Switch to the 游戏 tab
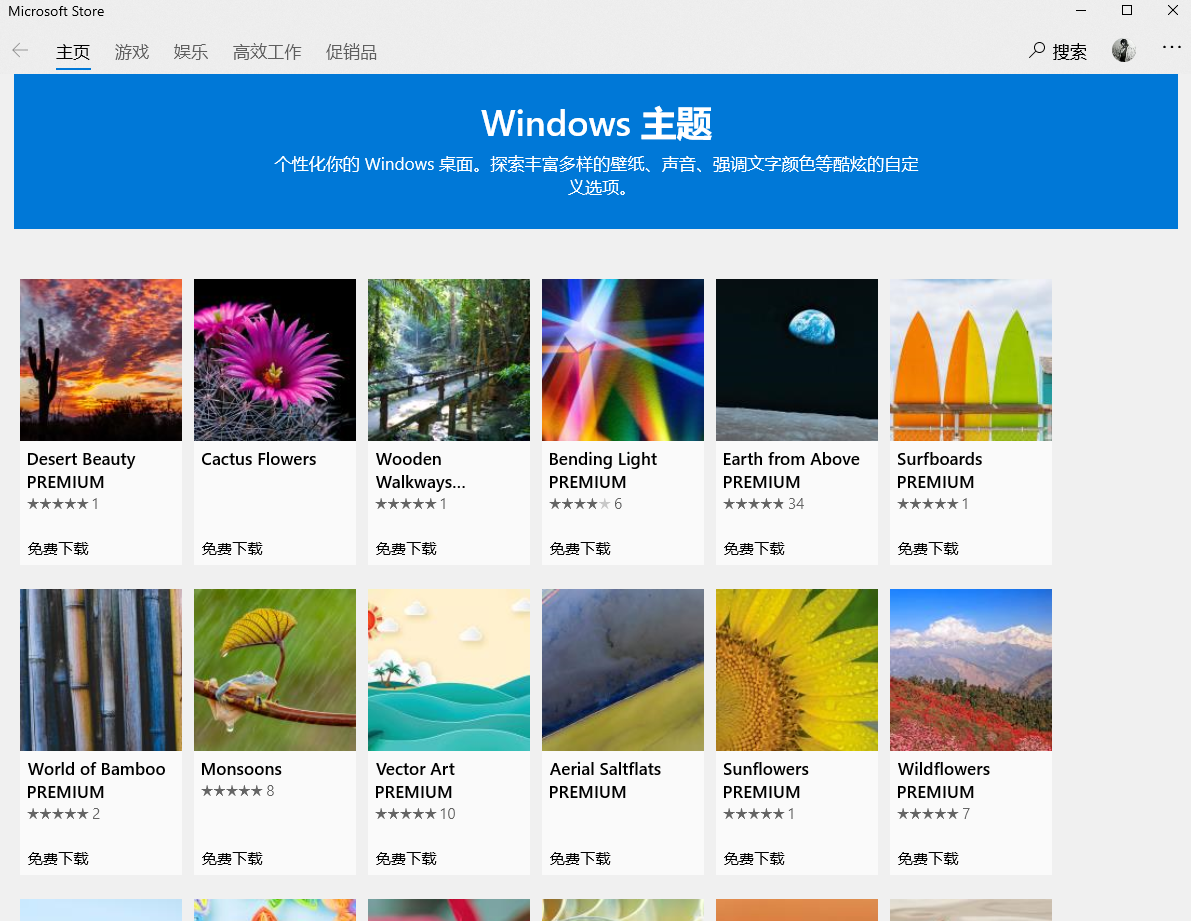The image size is (1191, 921). (131, 52)
